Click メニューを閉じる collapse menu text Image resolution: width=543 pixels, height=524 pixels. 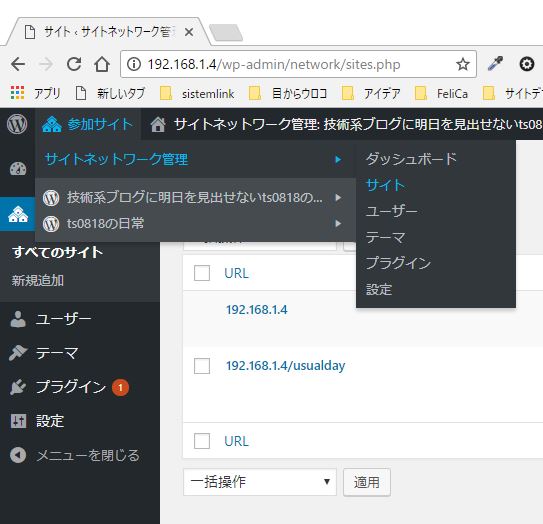tap(88, 455)
